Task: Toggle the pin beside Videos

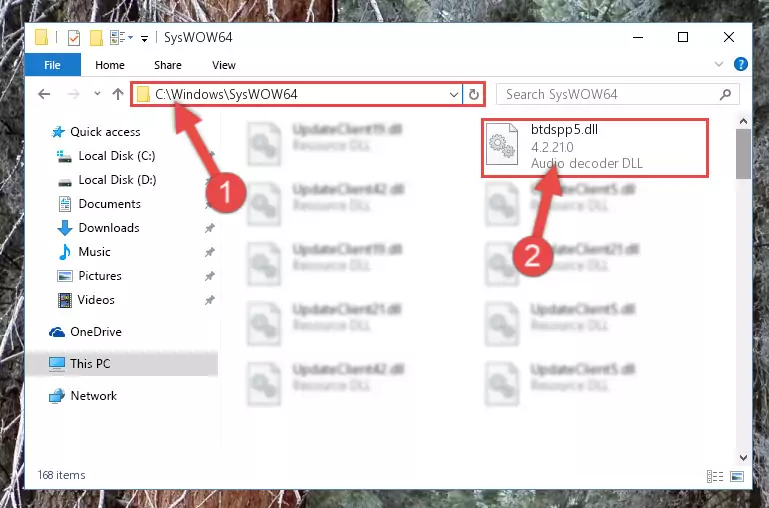Action: tap(210, 300)
